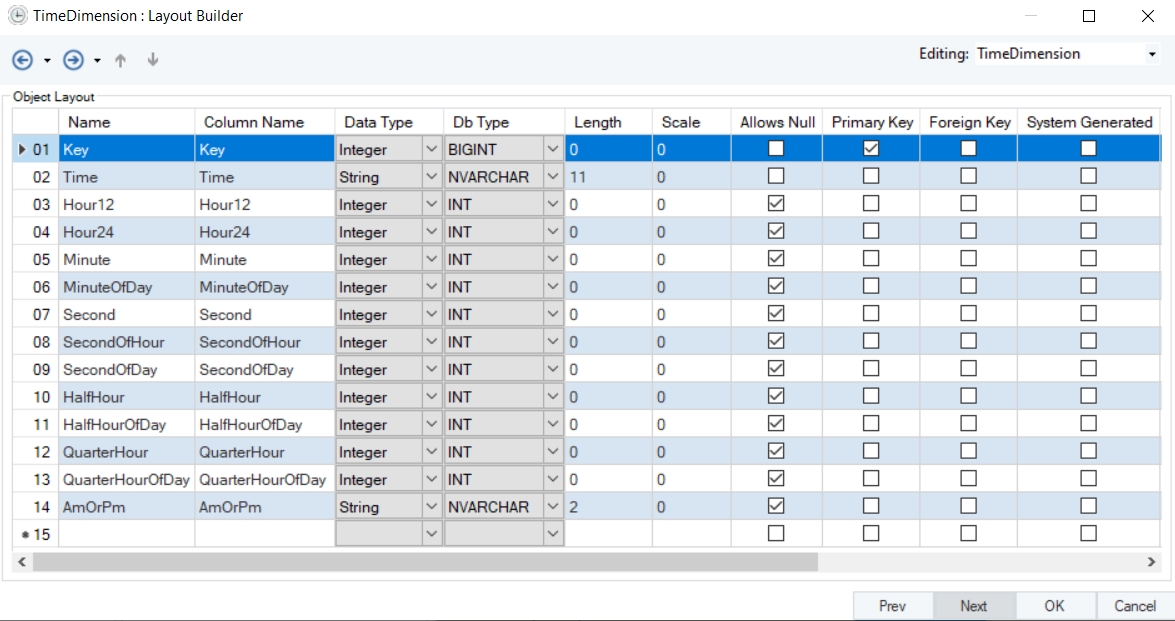
Task: Click the Next button
Action: click(973, 606)
